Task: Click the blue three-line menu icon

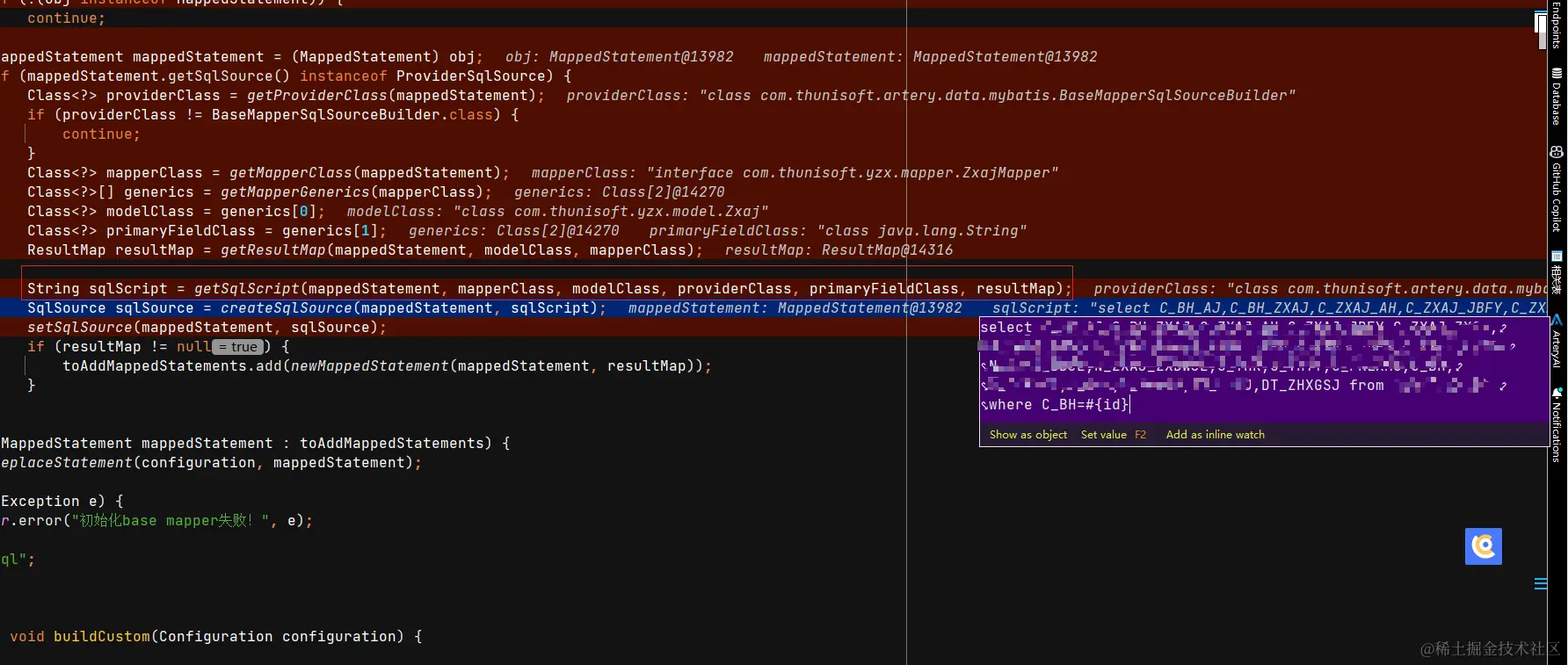Action: 1541,584
